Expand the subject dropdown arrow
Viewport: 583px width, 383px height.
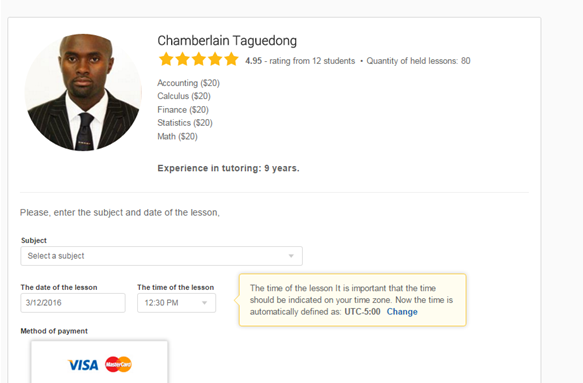(291, 256)
